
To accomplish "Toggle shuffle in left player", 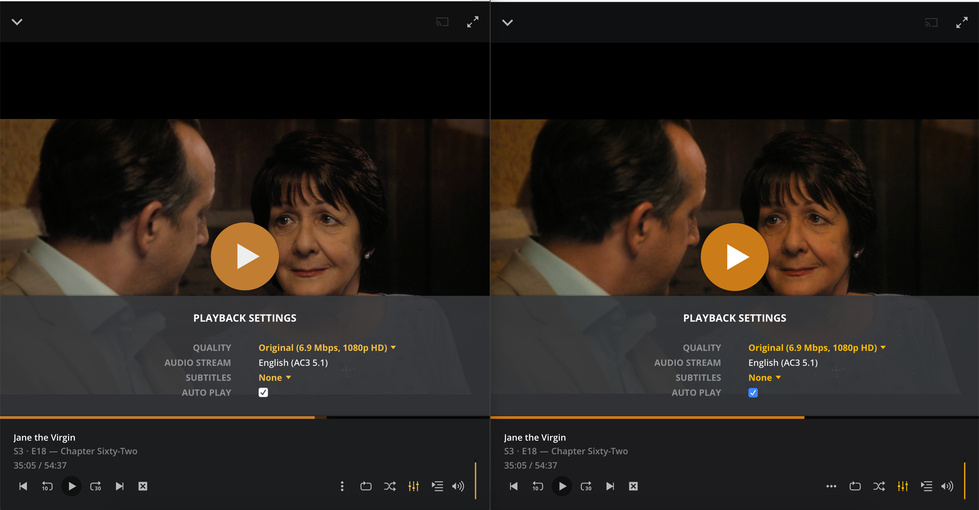I will tap(390, 486).
